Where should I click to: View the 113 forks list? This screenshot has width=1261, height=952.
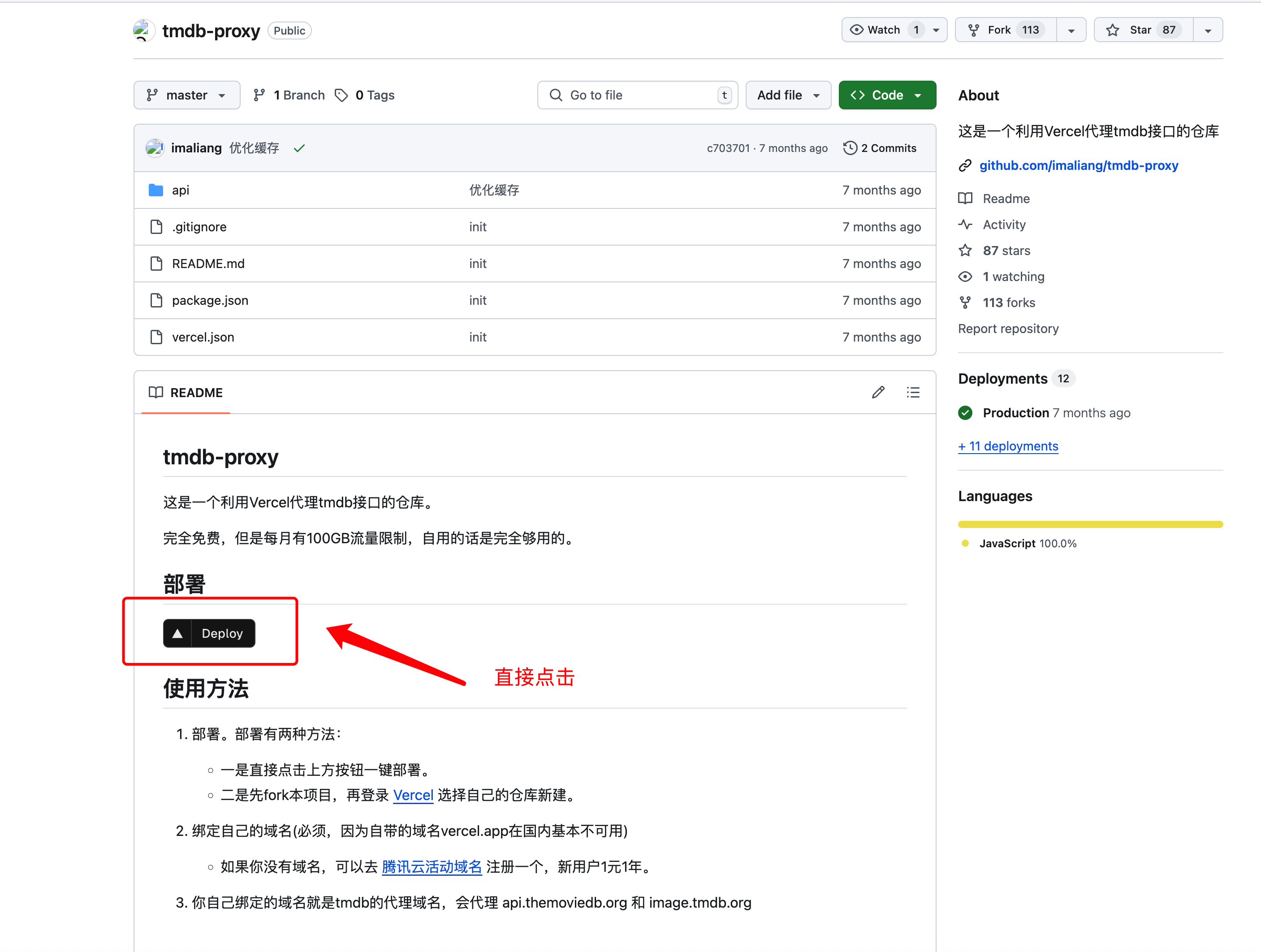tap(1008, 302)
